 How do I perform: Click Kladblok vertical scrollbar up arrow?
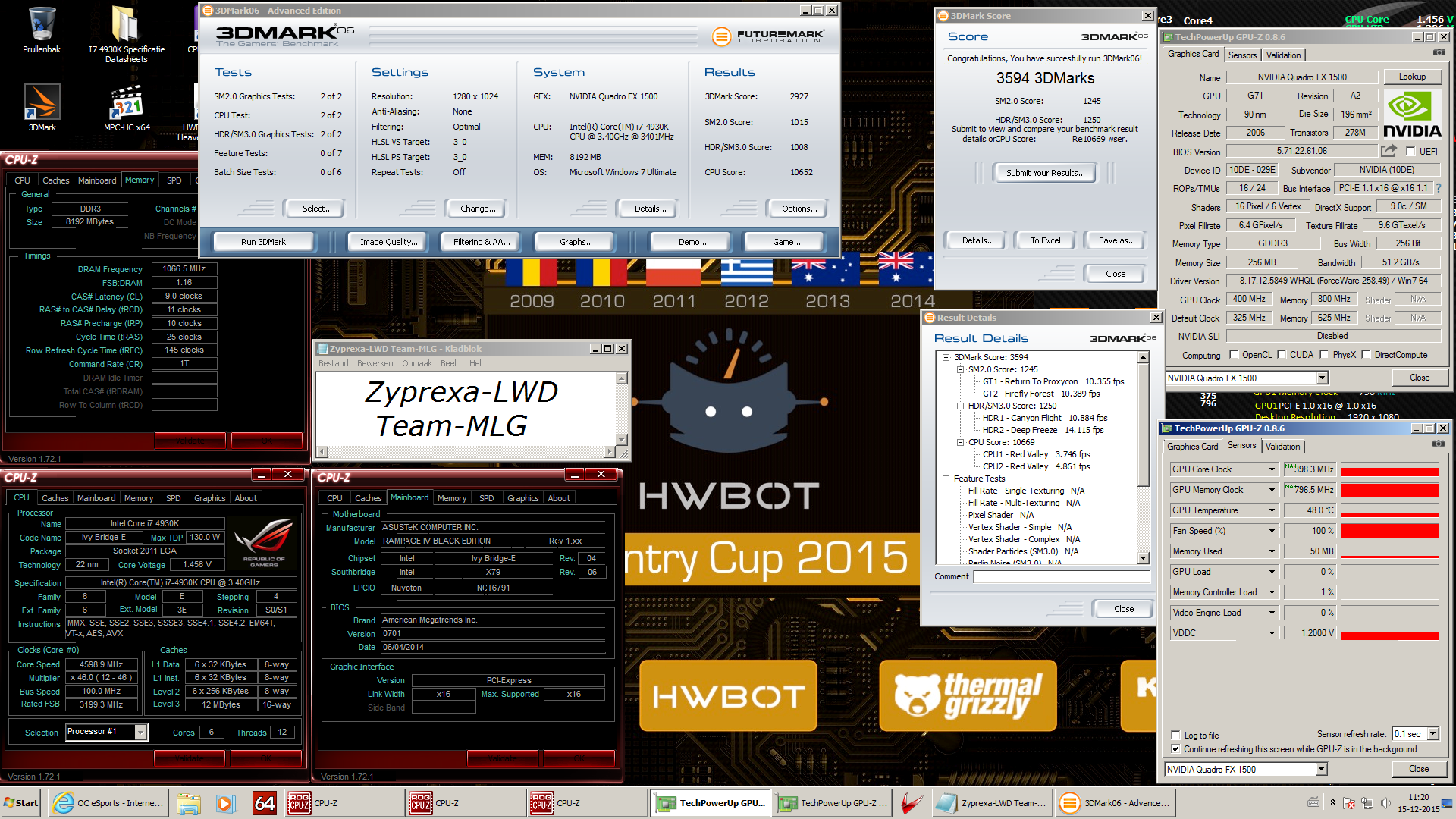pyautogui.click(x=622, y=378)
